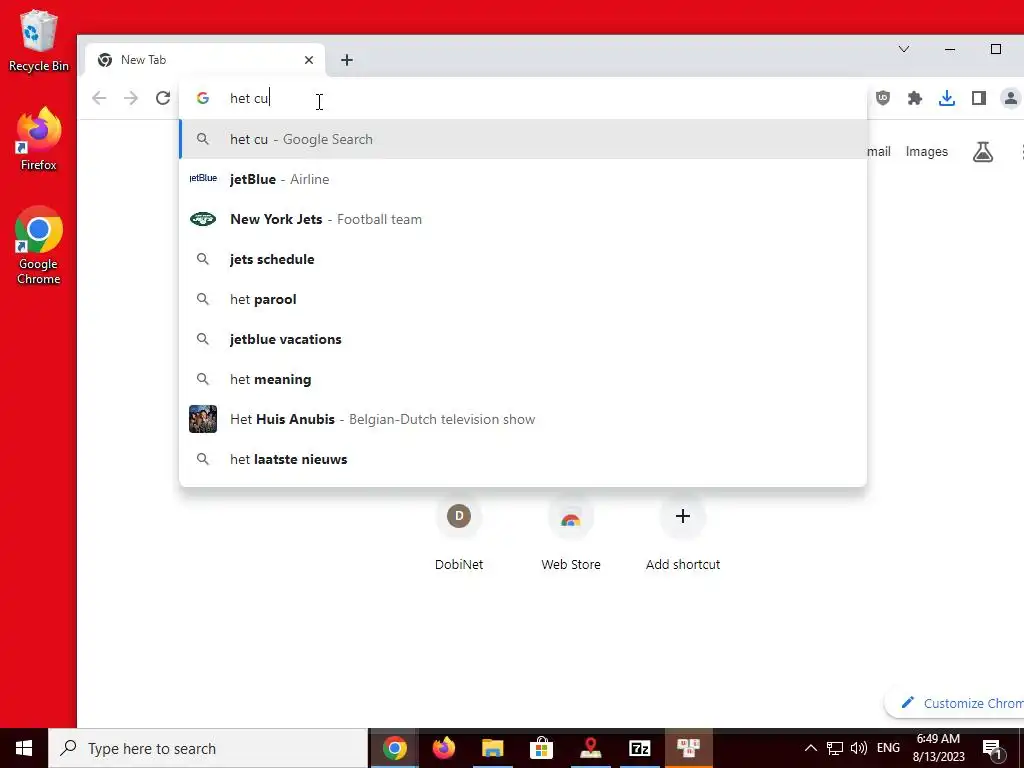Image resolution: width=1024 pixels, height=768 pixels.
Task: Click the taskbar search box
Action: tap(208, 748)
